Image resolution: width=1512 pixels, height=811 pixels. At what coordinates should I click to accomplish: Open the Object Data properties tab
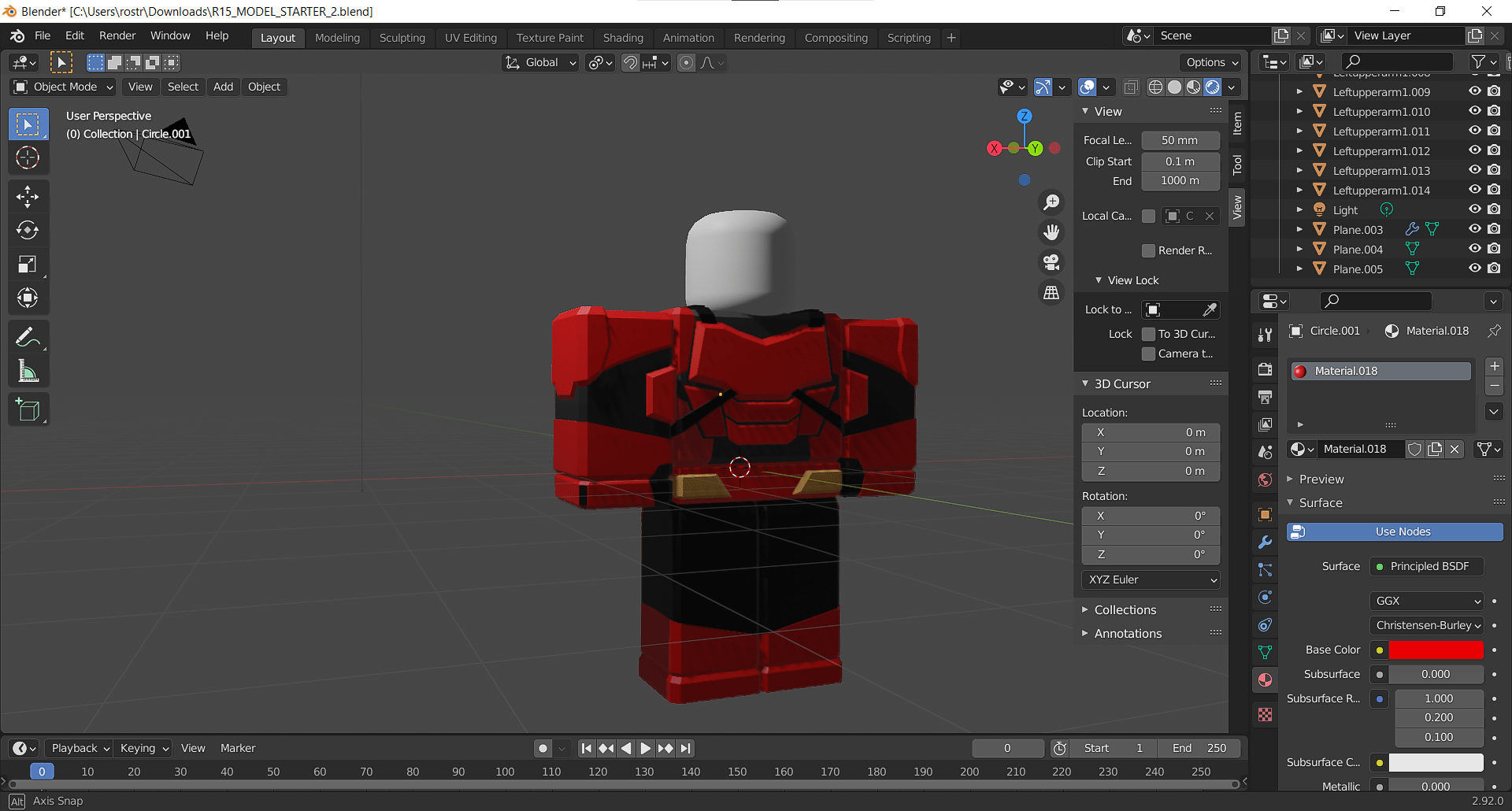coord(1265,652)
